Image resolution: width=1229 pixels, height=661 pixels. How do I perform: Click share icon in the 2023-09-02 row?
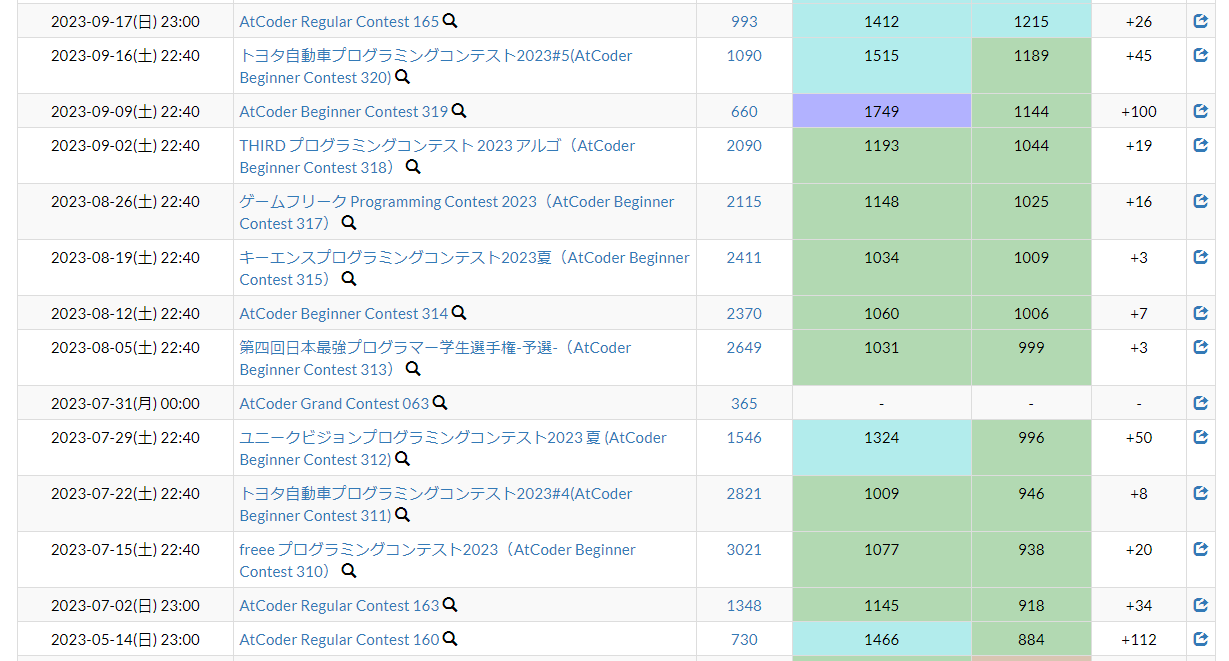(1201, 145)
